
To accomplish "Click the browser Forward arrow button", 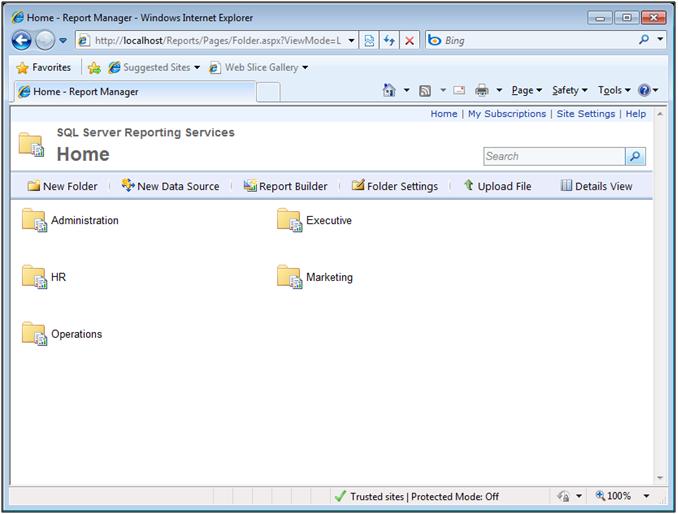I will click(45, 41).
